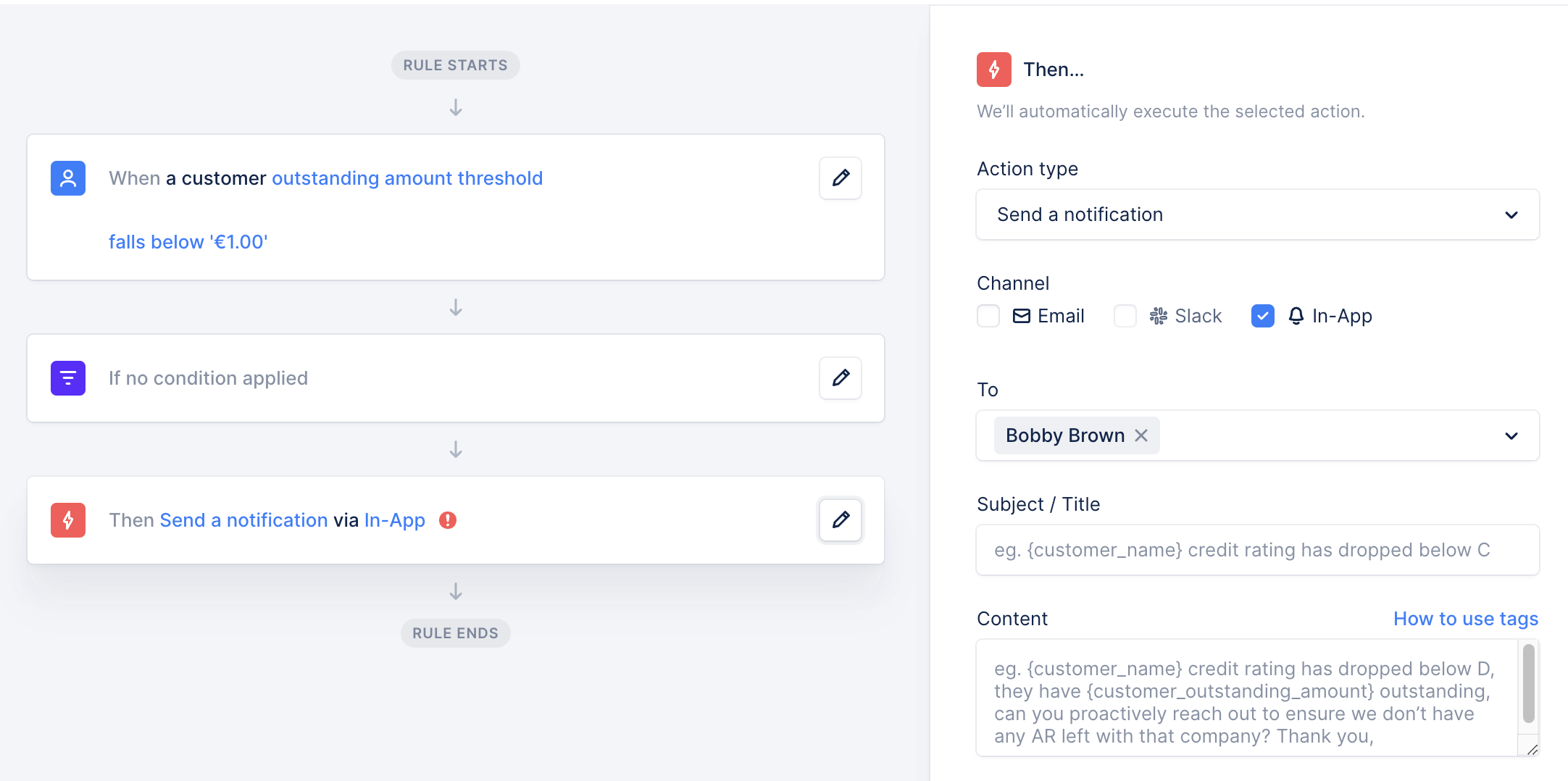Screen dimensions: 1568x781
Task: Uncheck the In-App channel checkbox
Action: click(x=1262, y=315)
